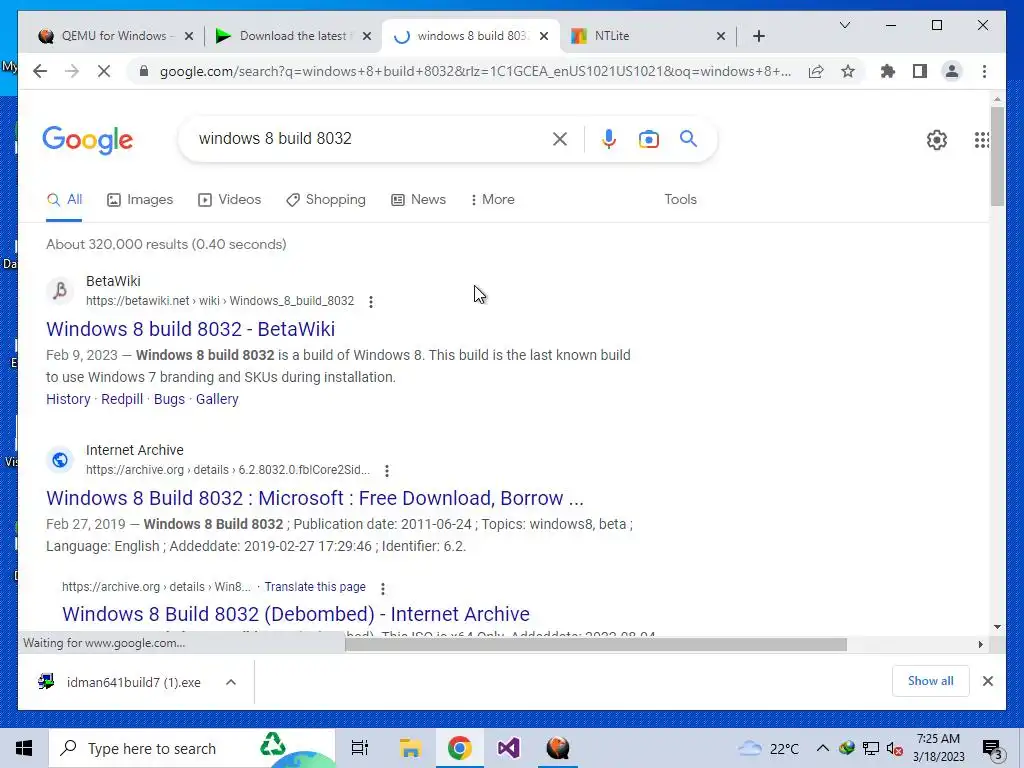Toggle Chrome side panel icon
Image resolution: width=1024 pixels, height=768 pixels.
[920, 71]
